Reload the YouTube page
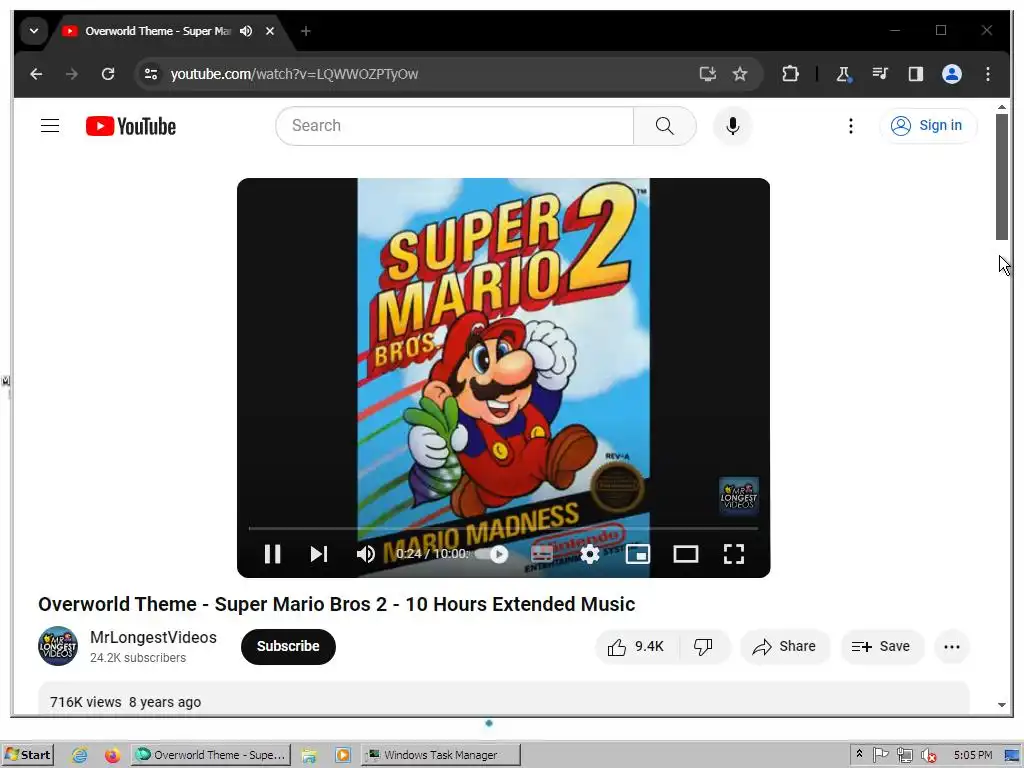Viewport: 1024px width, 768px height. point(108,74)
